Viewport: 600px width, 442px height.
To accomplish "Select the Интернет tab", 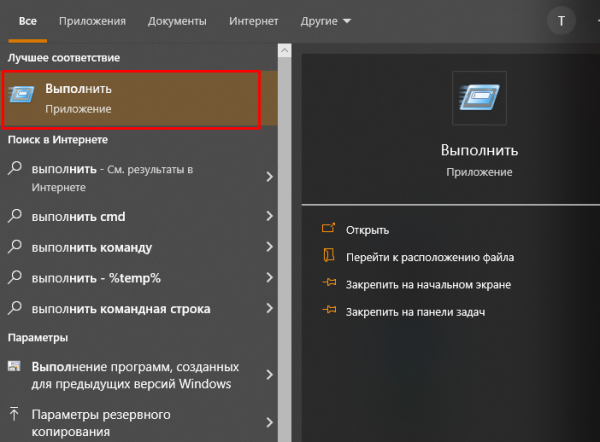I will click(254, 20).
